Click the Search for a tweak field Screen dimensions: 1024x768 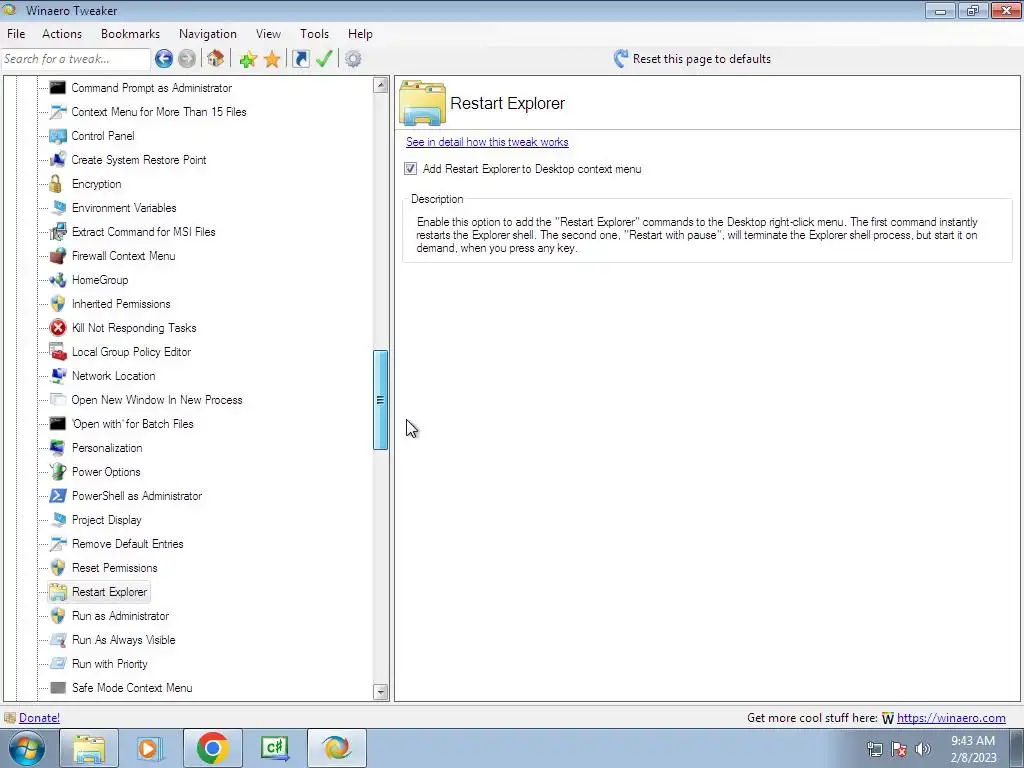pos(76,59)
